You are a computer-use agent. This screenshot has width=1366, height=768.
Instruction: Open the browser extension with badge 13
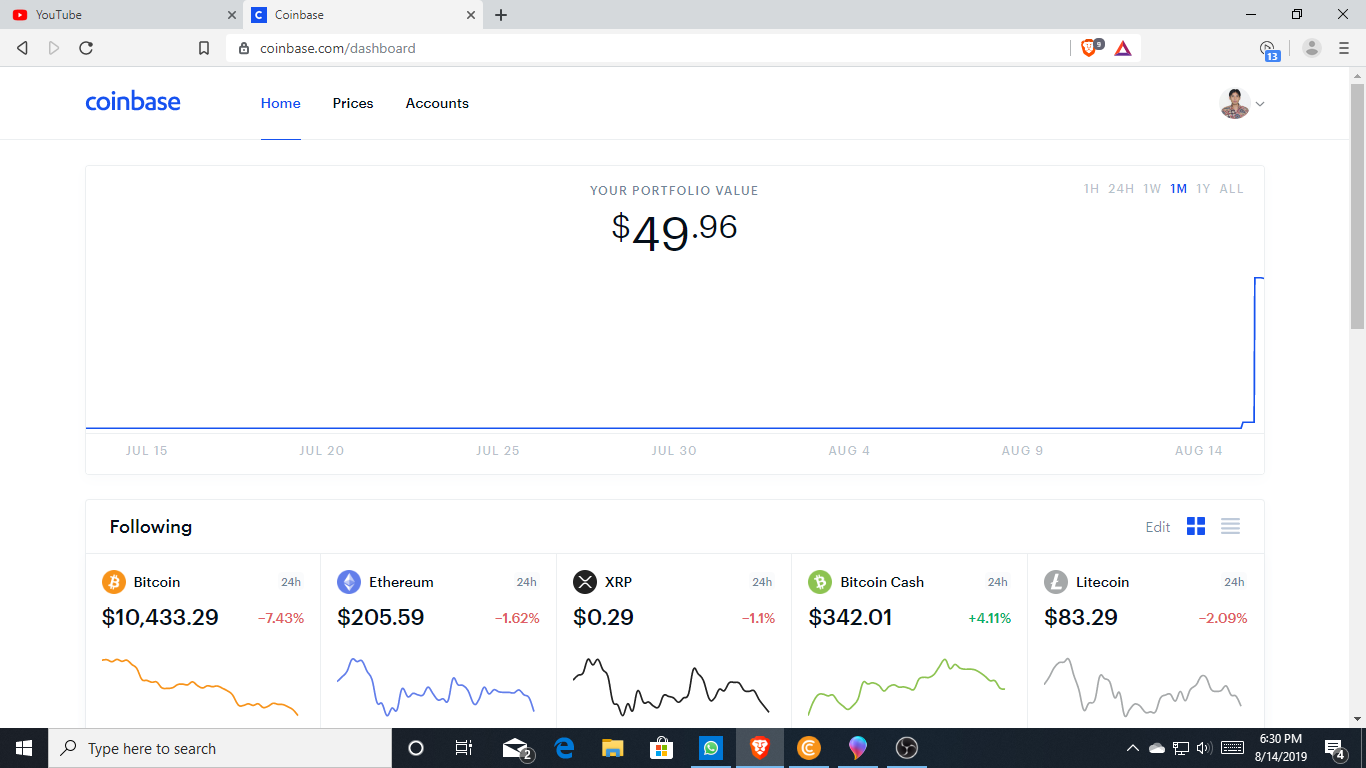pos(1269,50)
